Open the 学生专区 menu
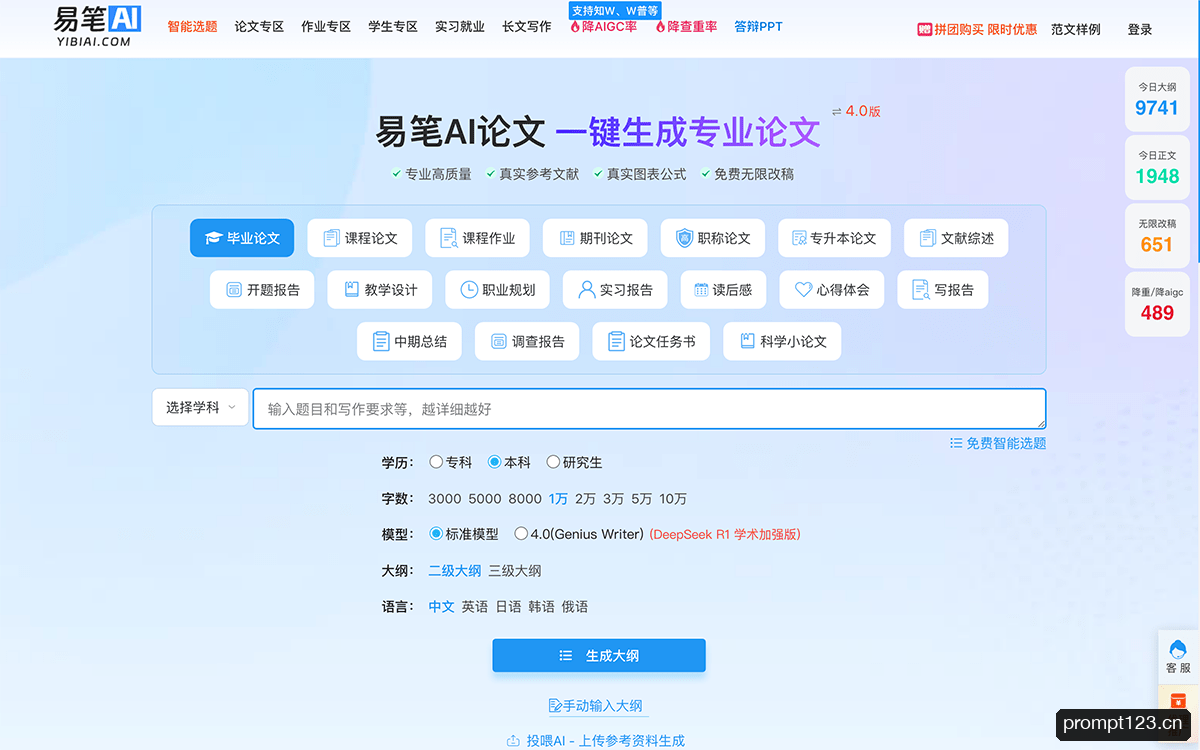1200x750 pixels. pyautogui.click(x=393, y=27)
